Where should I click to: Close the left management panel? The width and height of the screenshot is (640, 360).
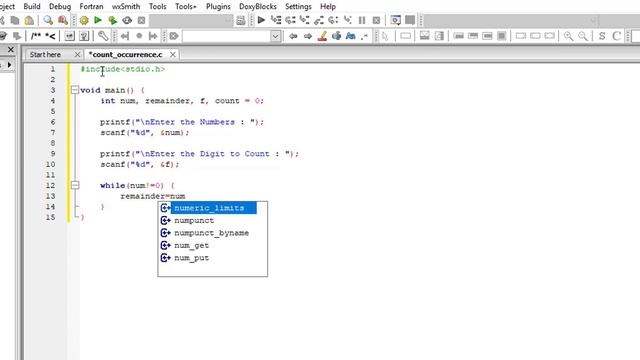pos(11,50)
